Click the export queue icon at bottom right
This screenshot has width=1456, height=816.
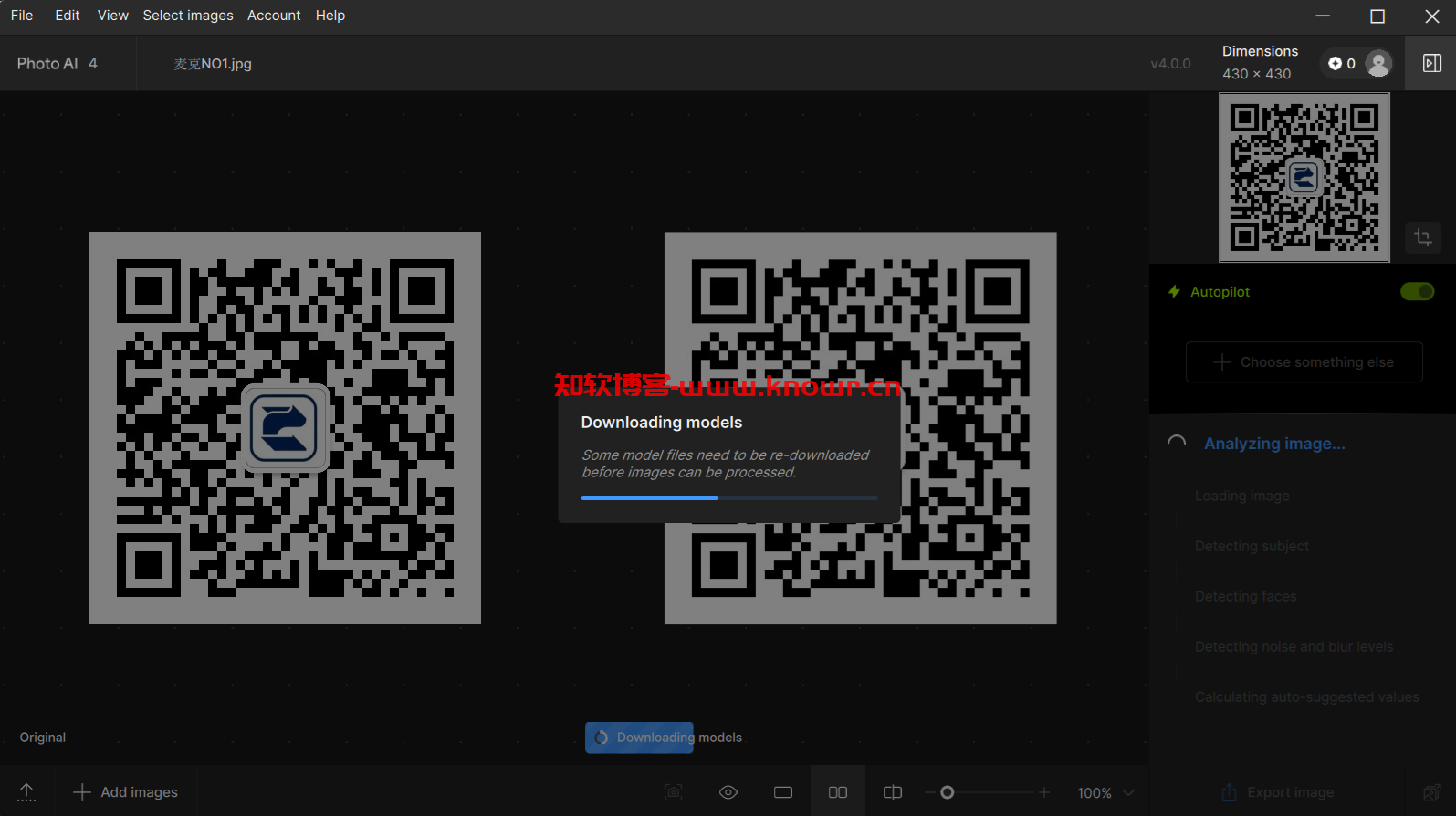coord(1431,792)
